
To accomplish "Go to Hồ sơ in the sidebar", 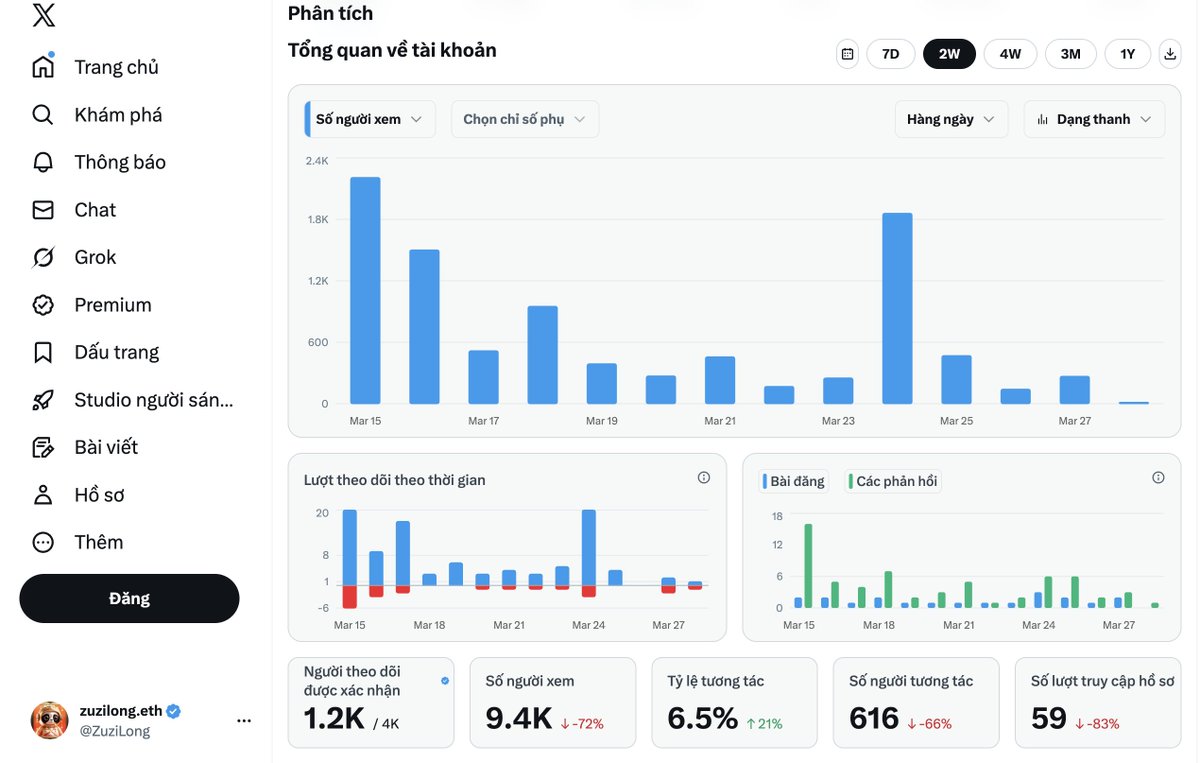I will (x=43, y=494).
